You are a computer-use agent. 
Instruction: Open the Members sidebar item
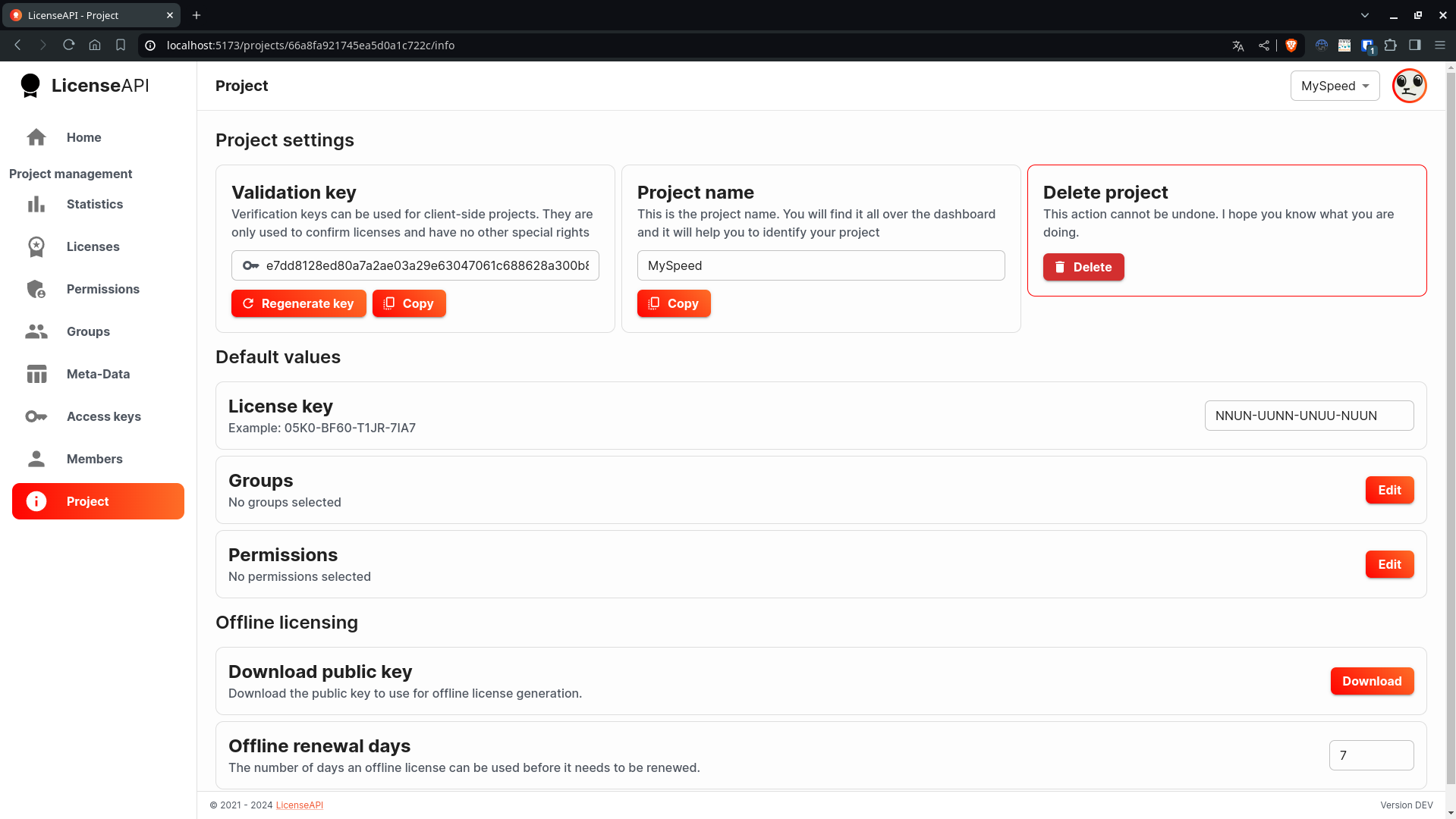[x=98, y=459]
